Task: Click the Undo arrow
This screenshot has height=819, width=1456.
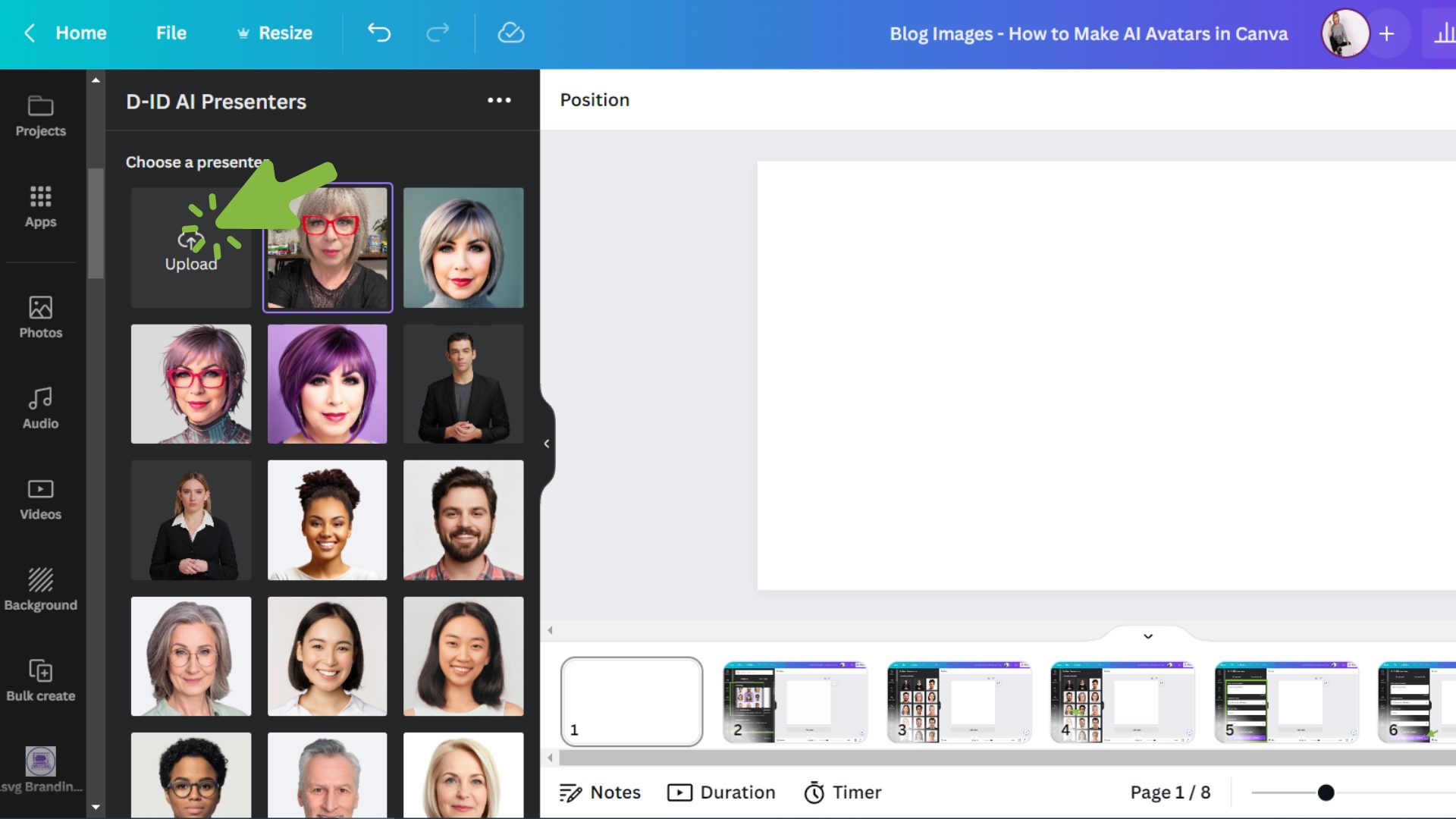Action: tap(379, 33)
